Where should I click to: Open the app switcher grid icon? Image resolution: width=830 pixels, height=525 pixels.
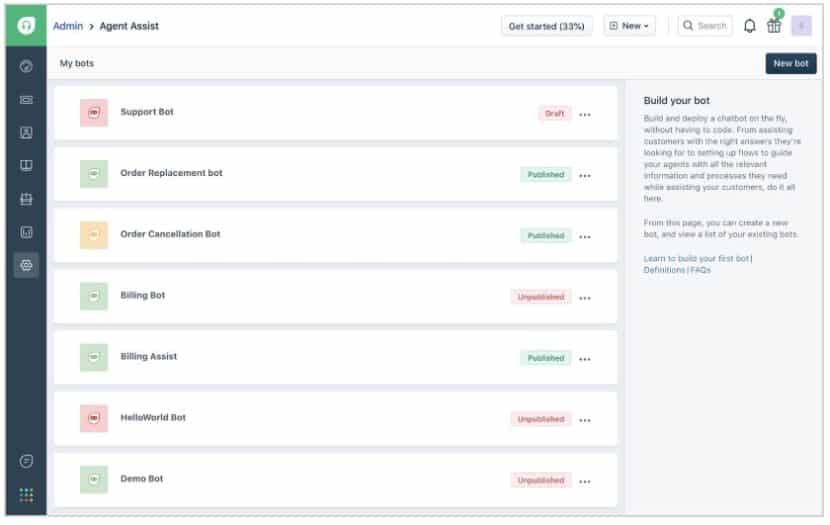click(26, 494)
